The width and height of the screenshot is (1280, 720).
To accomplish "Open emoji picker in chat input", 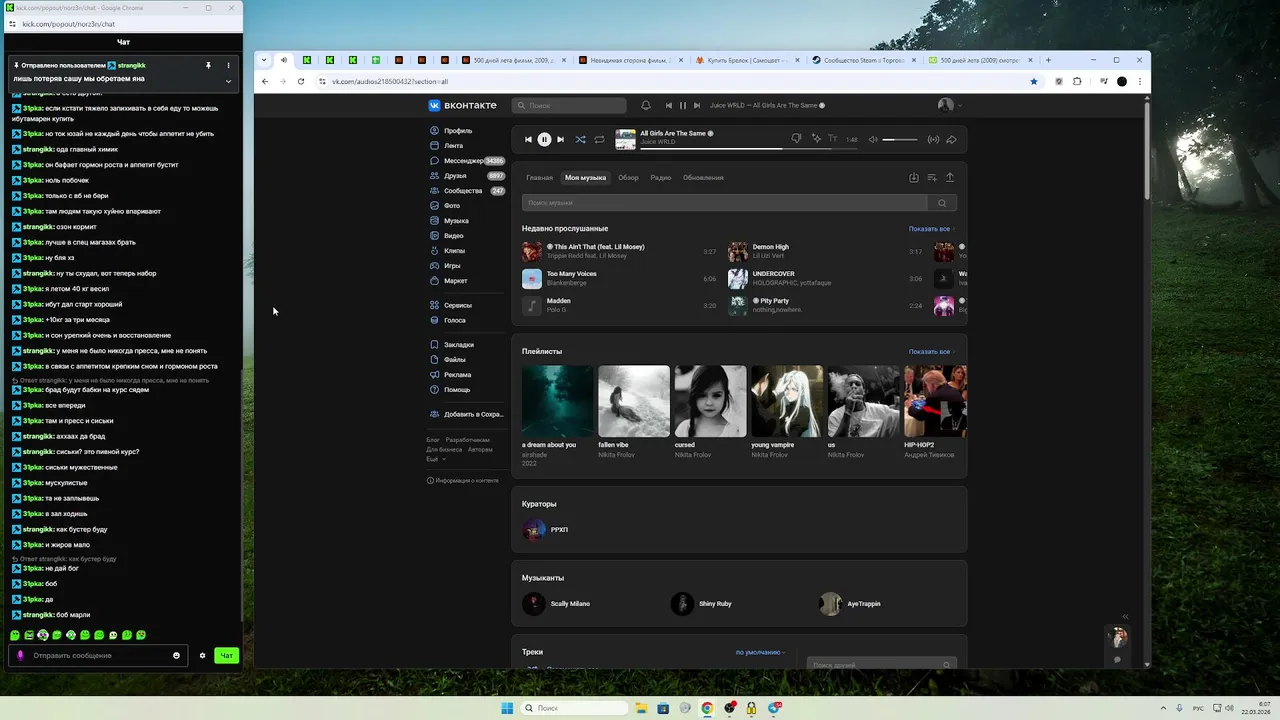I will [177, 656].
